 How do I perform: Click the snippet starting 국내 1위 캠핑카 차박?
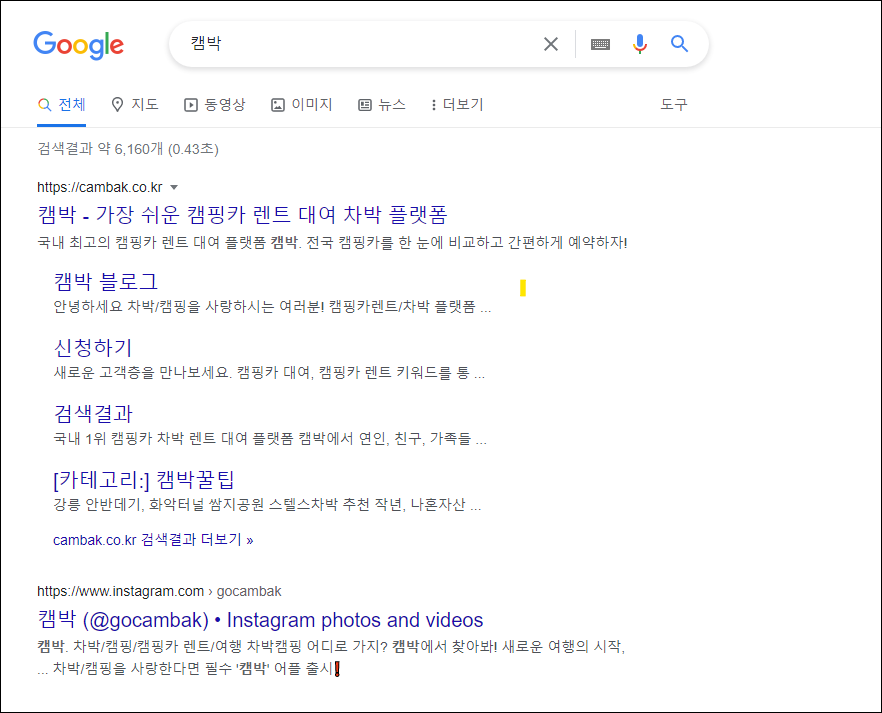(270, 438)
